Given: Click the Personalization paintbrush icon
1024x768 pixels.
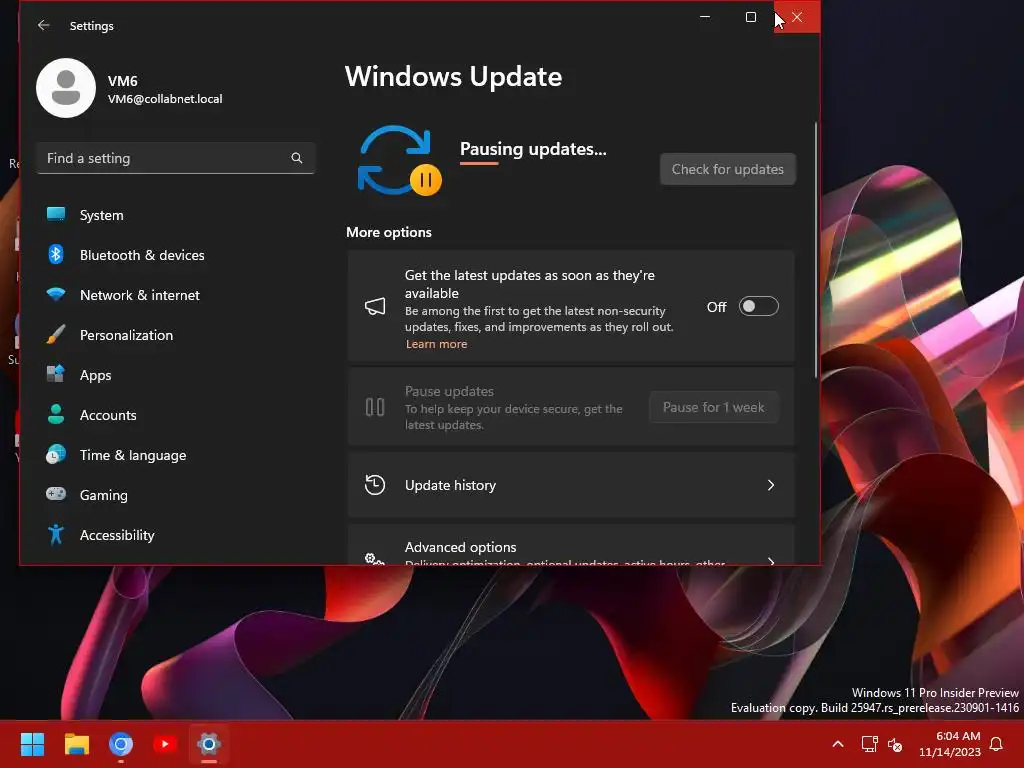Looking at the screenshot, I should [x=56, y=334].
